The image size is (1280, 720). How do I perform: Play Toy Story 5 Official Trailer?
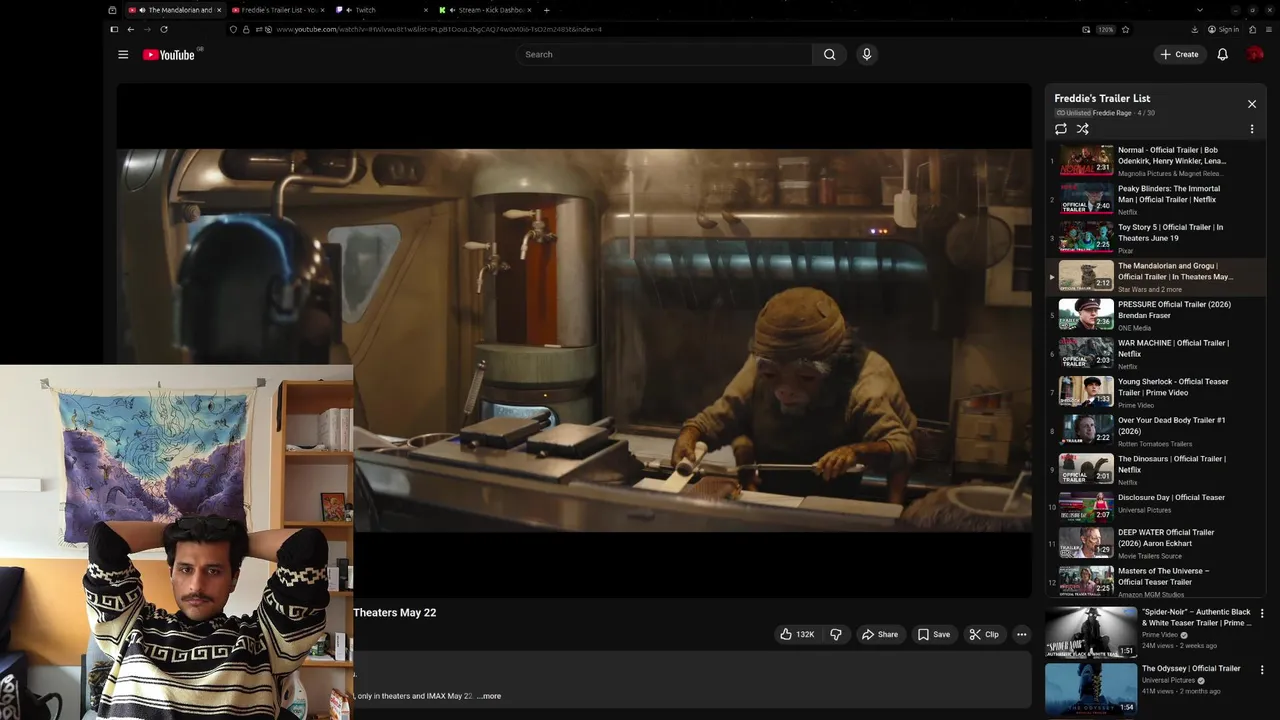point(1155,238)
